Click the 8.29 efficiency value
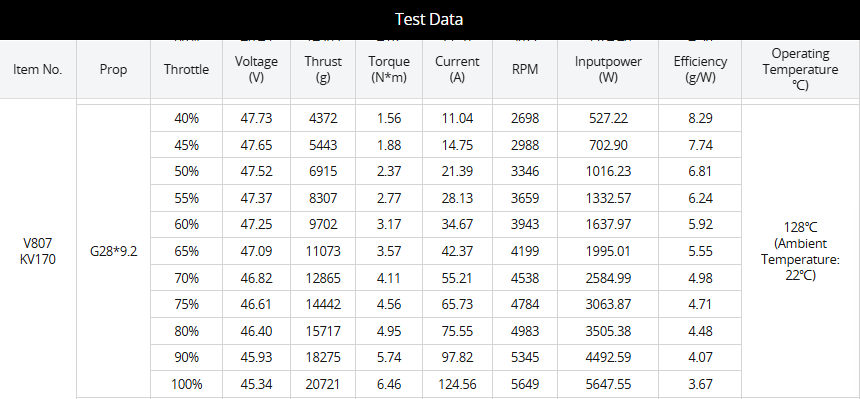This screenshot has width=860, height=399. tap(700, 118)
